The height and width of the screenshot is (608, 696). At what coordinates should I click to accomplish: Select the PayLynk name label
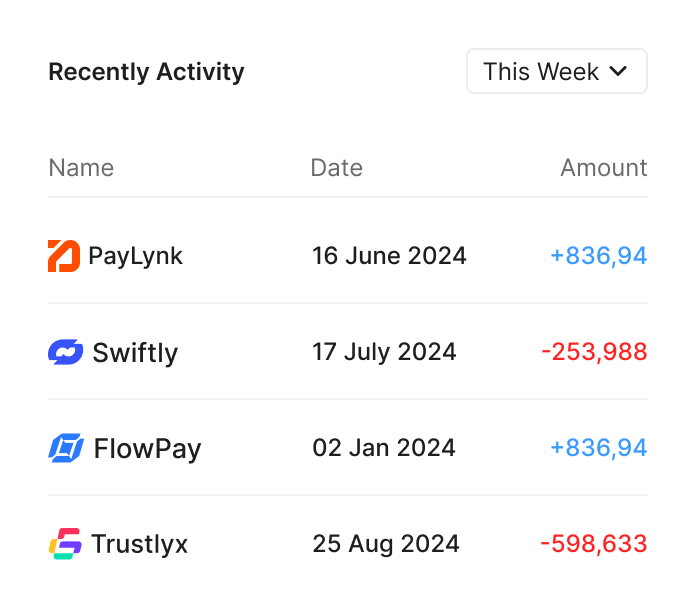[x=135, y=256]
